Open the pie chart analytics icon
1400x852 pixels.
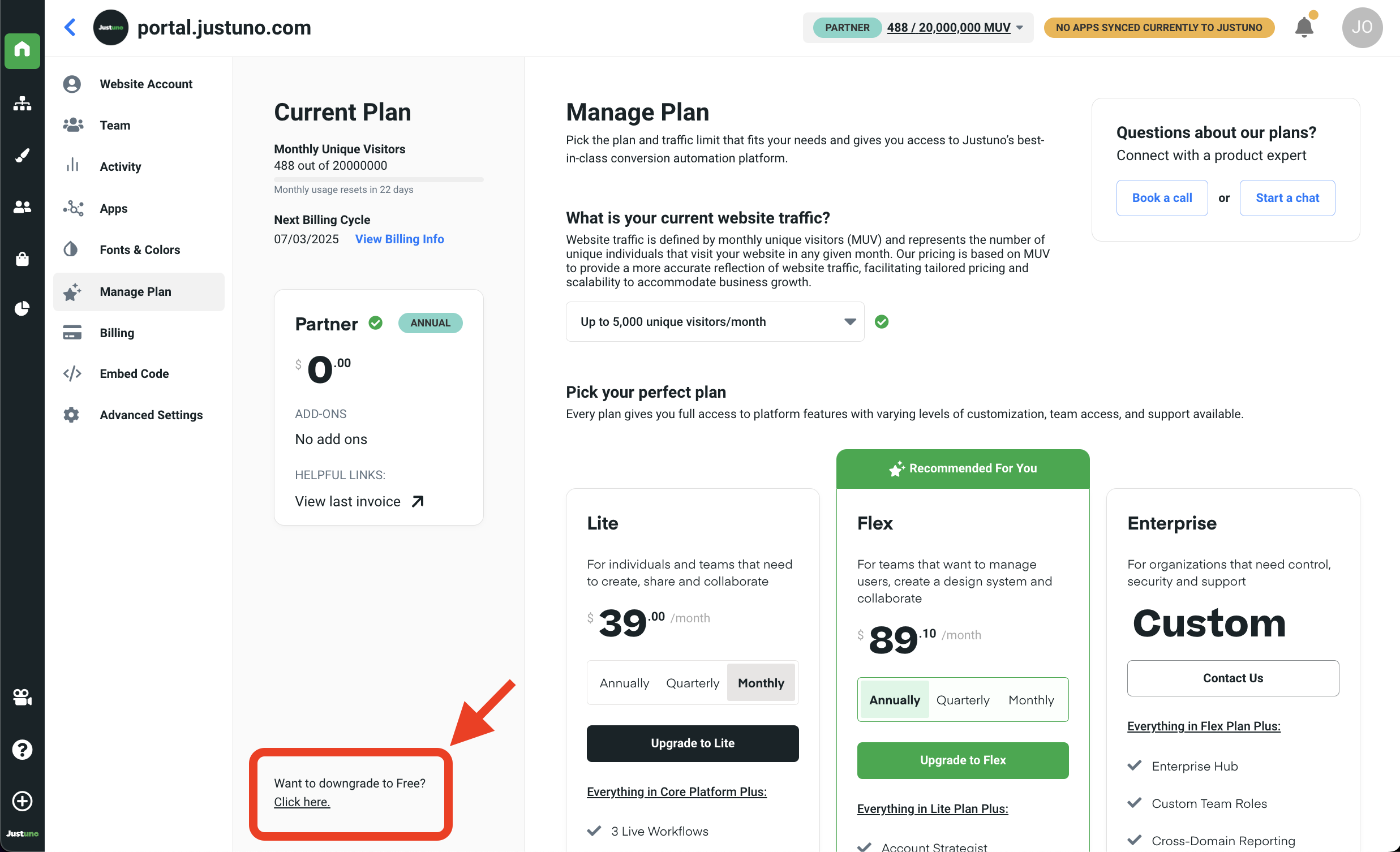tap(22, 308)
